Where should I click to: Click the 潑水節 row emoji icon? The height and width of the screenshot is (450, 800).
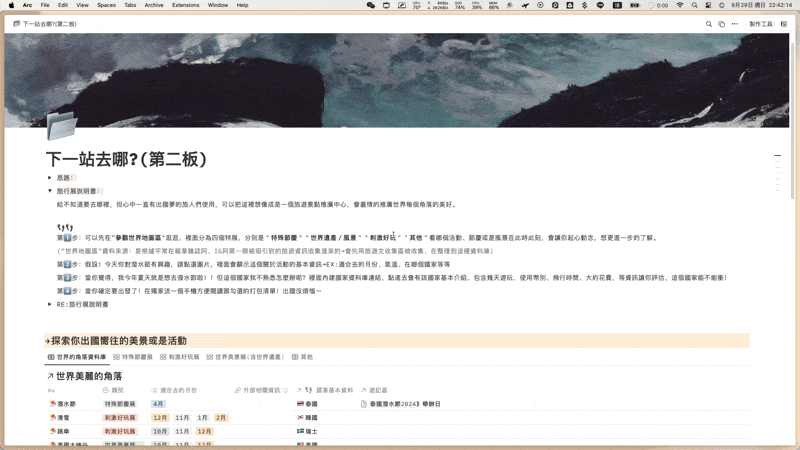53,404
